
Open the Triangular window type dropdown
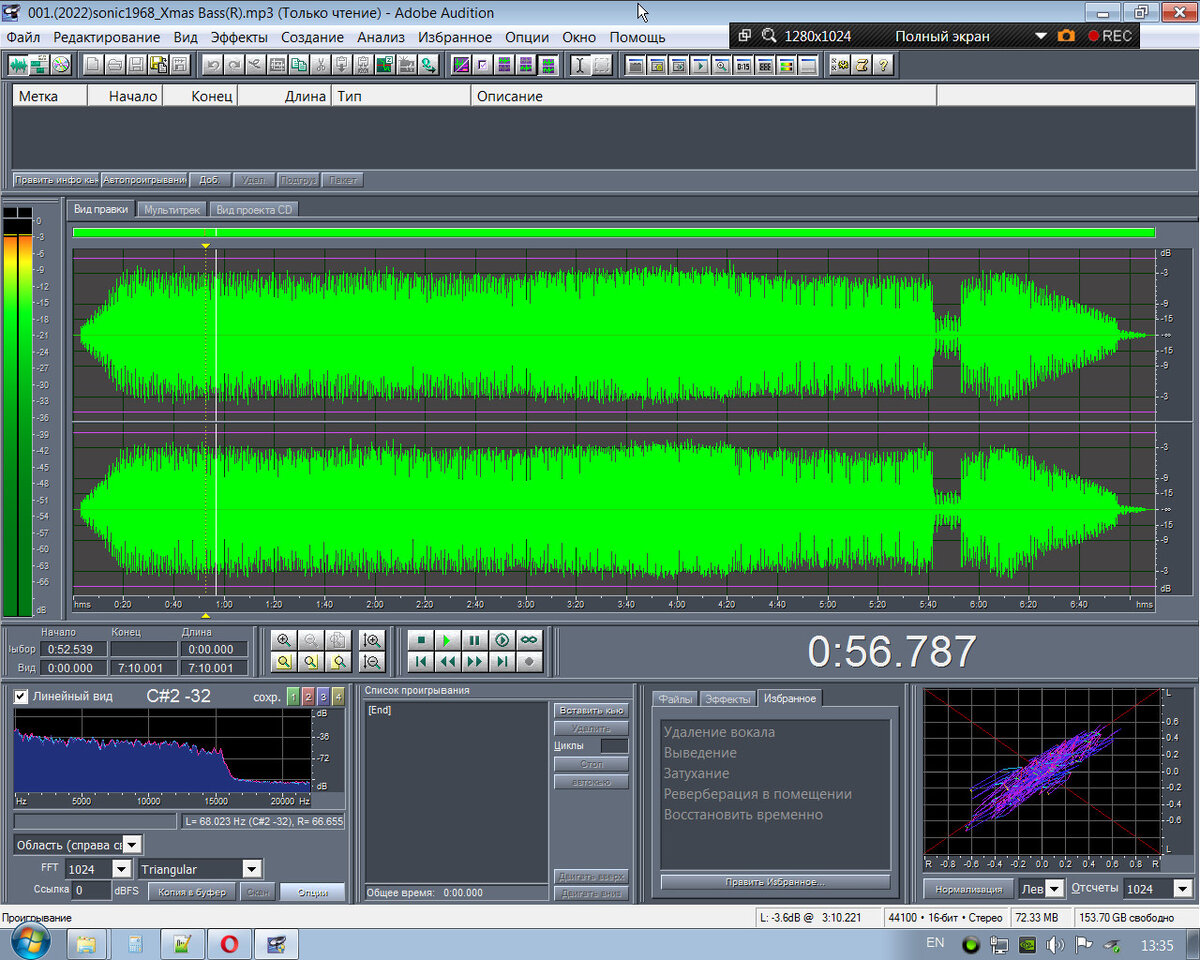(x=252, y=869)
